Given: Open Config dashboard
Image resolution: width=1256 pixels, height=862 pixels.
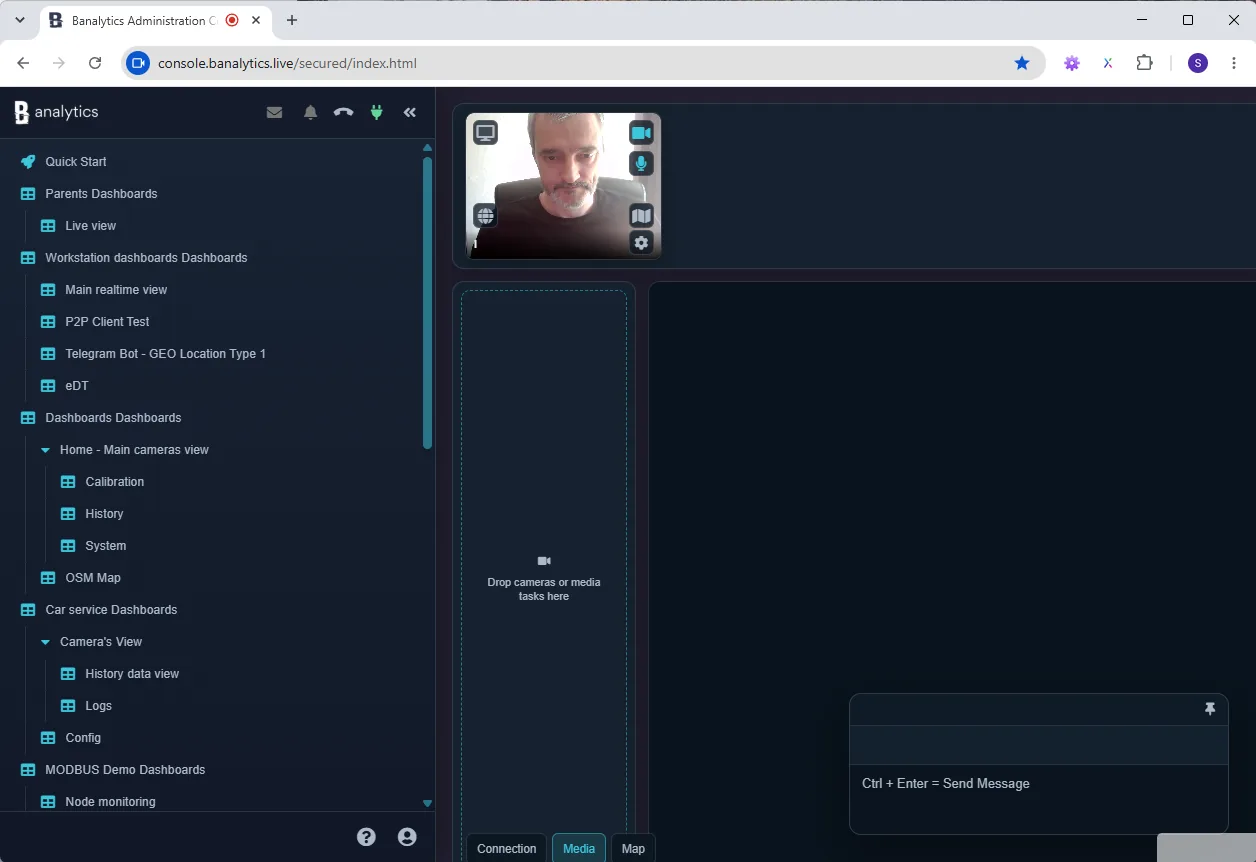Looking at the screenshot, I should [83, 737].
